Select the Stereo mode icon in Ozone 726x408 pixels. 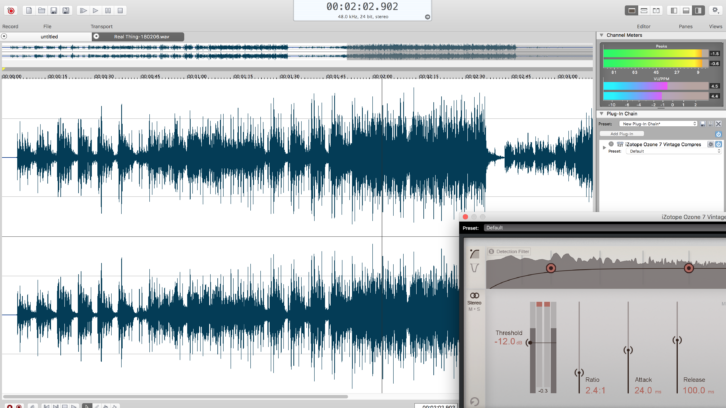point(475,298)
